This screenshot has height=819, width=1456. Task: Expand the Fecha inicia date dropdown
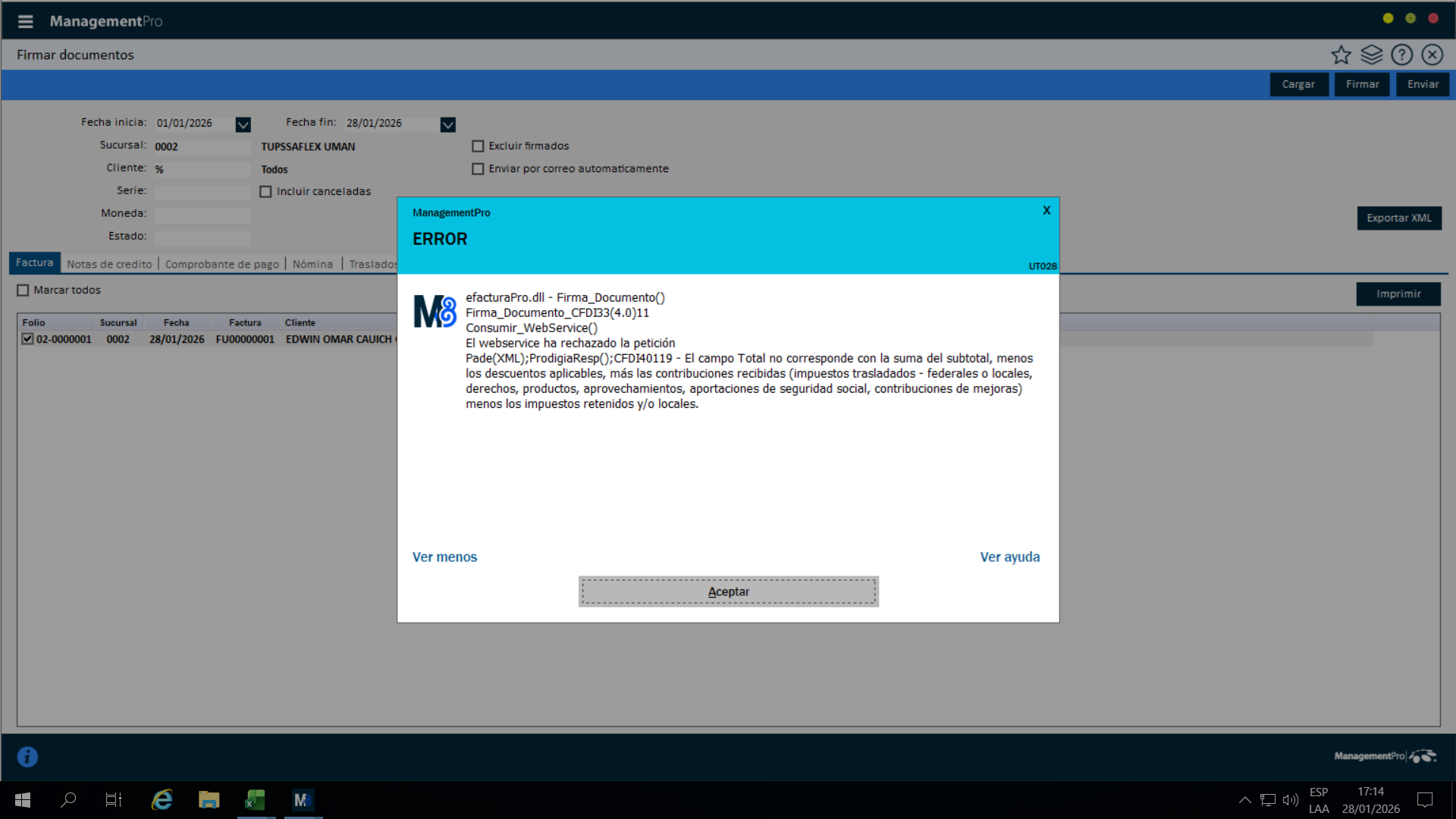[x=243, y=124]
